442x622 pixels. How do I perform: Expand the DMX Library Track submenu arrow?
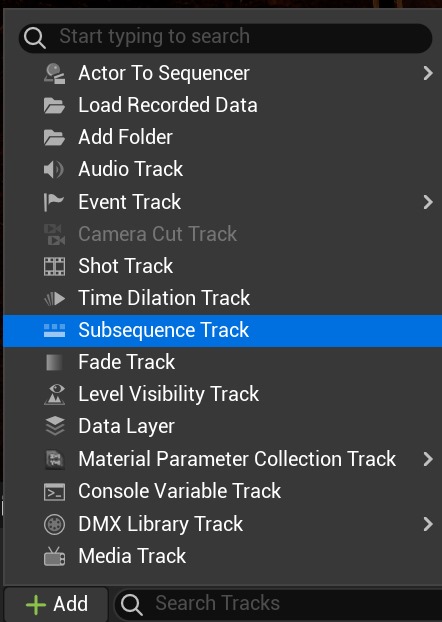pos(428,524)
